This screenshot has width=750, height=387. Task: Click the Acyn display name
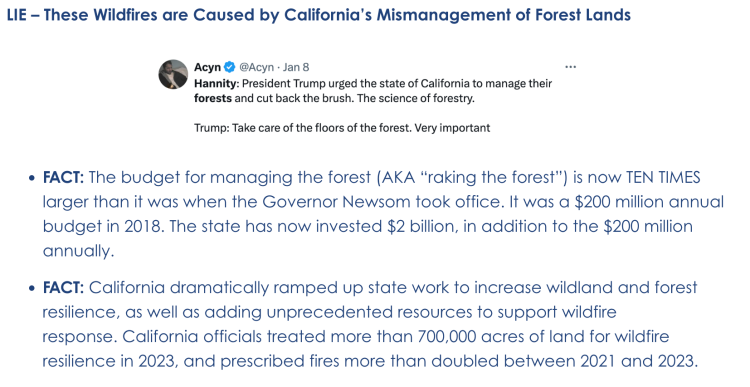click(208, 67)
